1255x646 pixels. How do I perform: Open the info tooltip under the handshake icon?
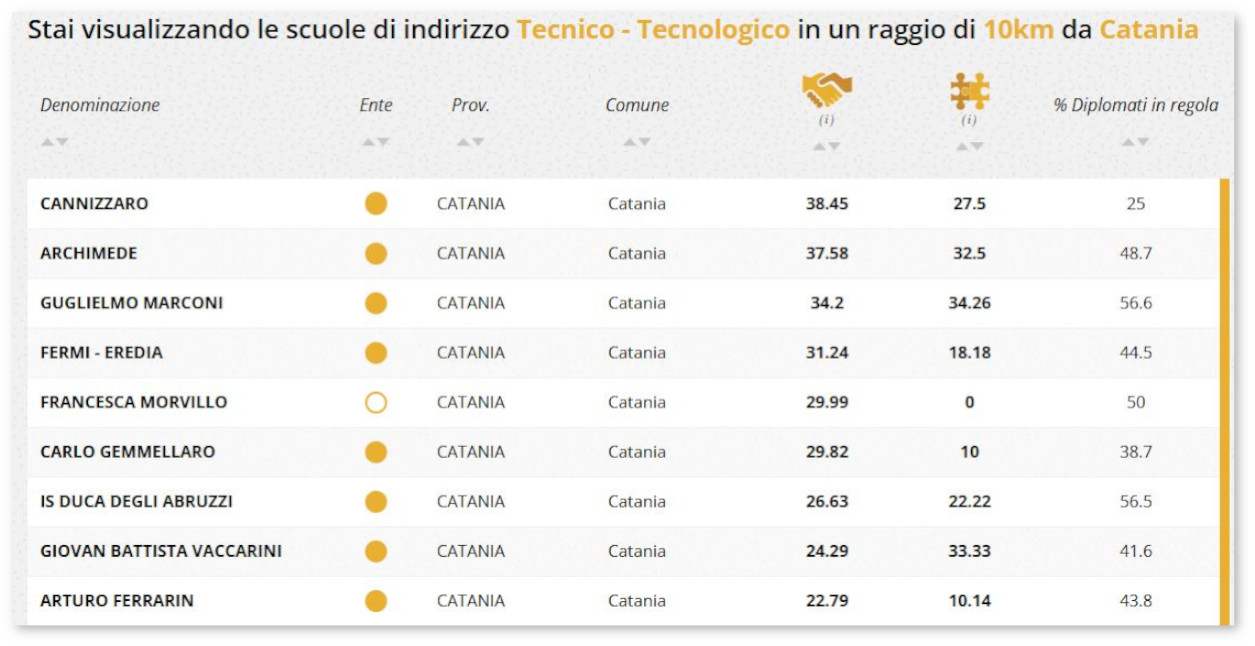pyautogui.click(x=827, y=120)
